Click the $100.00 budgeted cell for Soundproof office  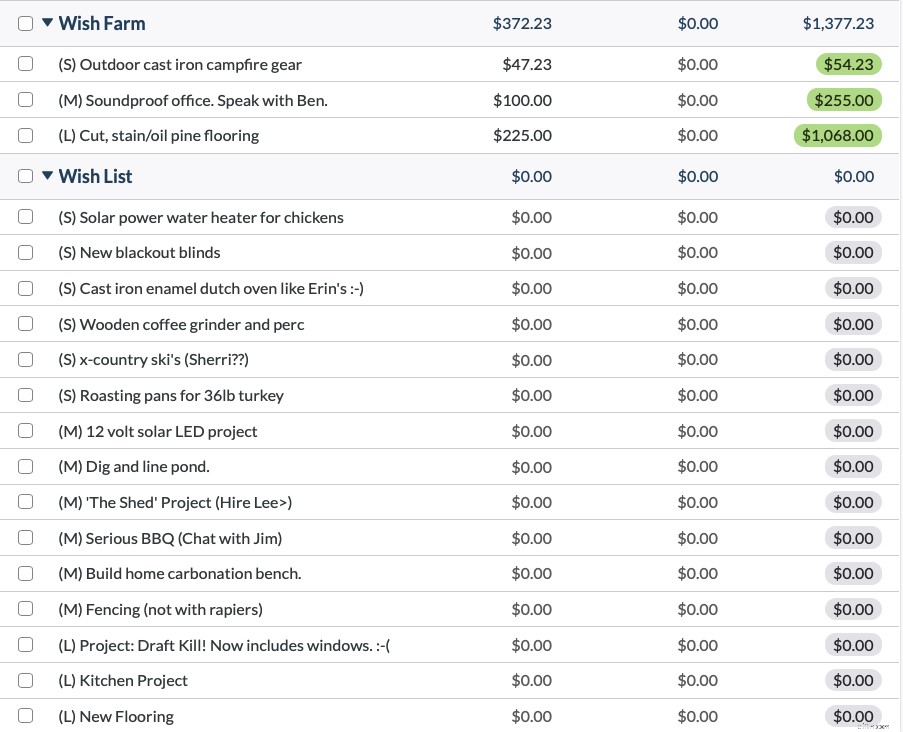click(x=522, y=100)
